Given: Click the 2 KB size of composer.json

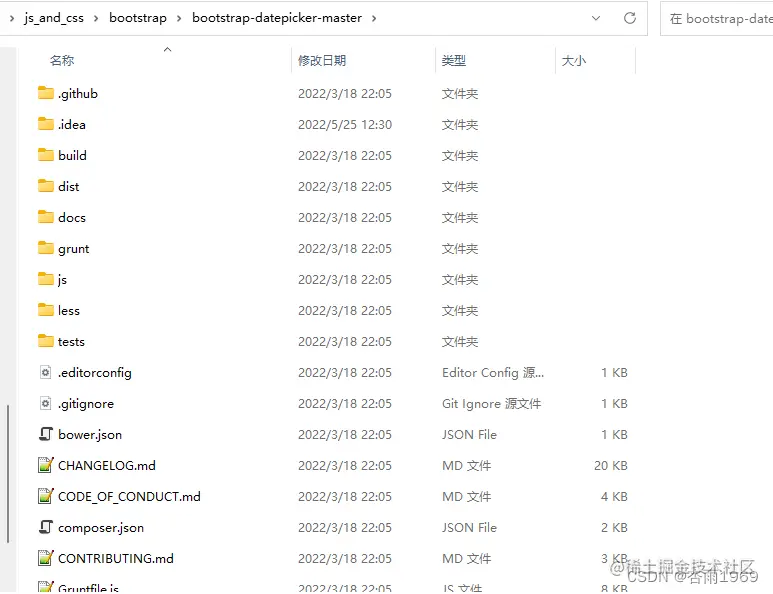Looking at the screenshot, I should 614,528.
